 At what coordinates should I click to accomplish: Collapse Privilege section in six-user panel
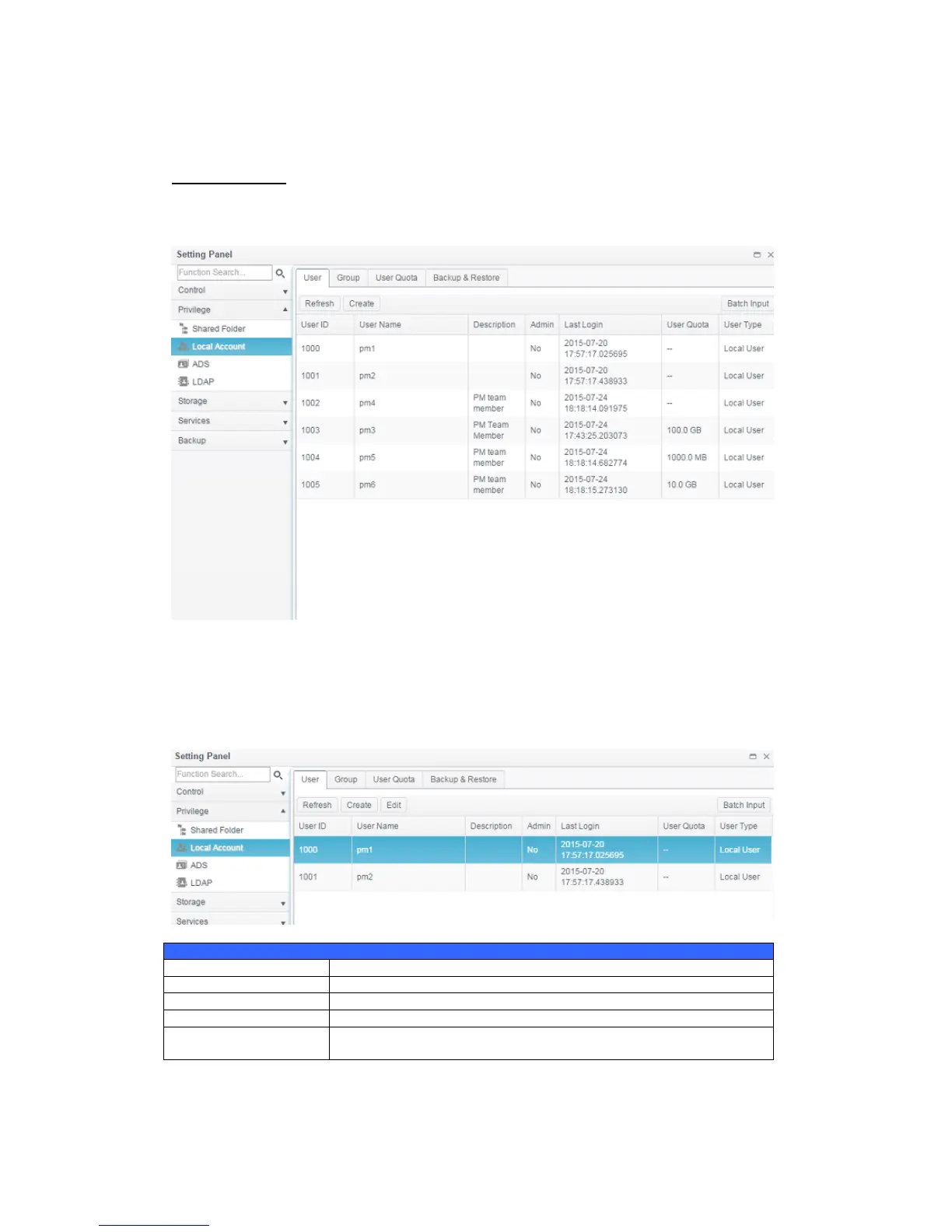(x=285, y=310)
